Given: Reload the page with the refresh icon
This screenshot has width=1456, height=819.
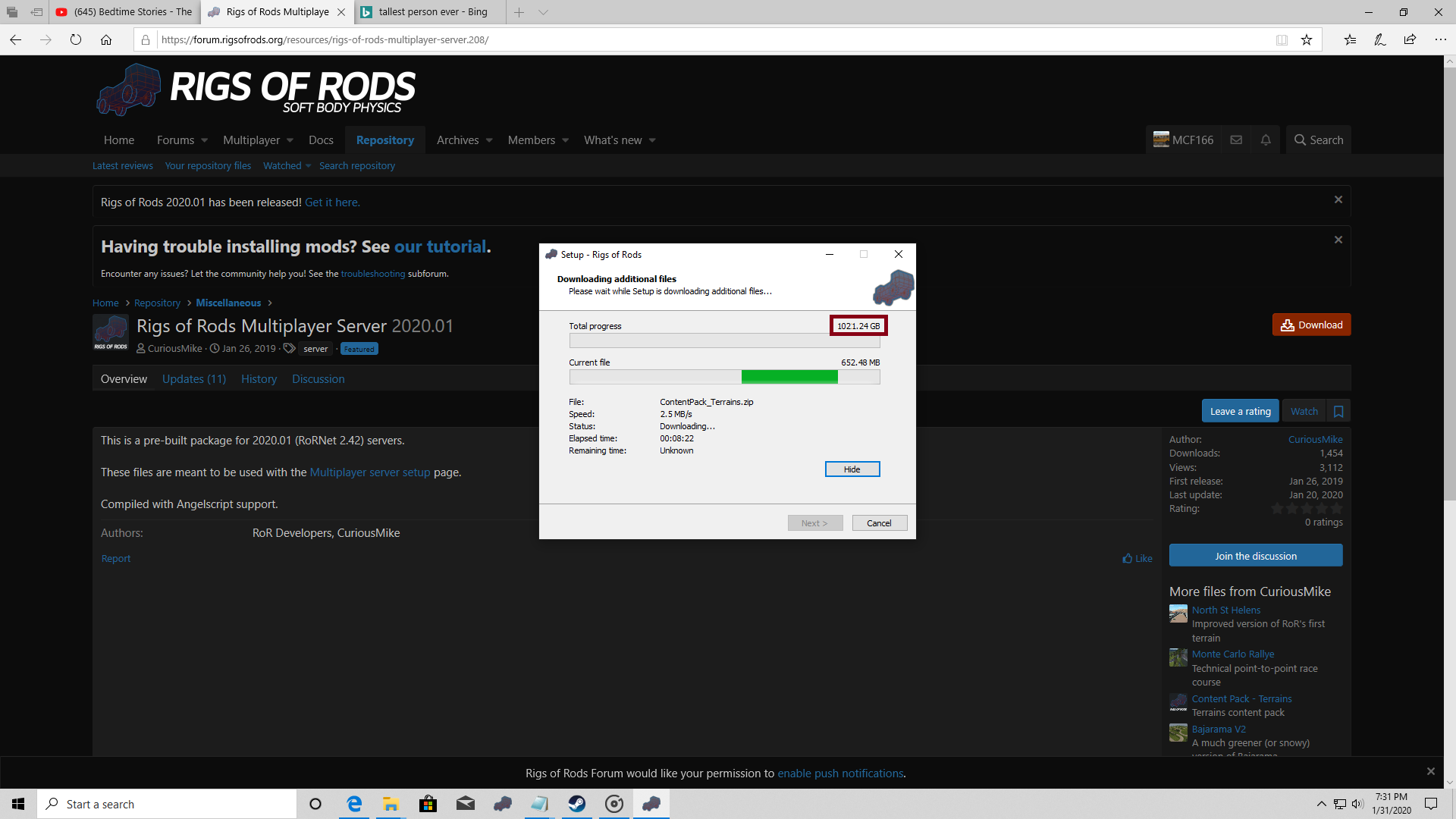Looking at the screenshot, I should click(x=76, y=39).
